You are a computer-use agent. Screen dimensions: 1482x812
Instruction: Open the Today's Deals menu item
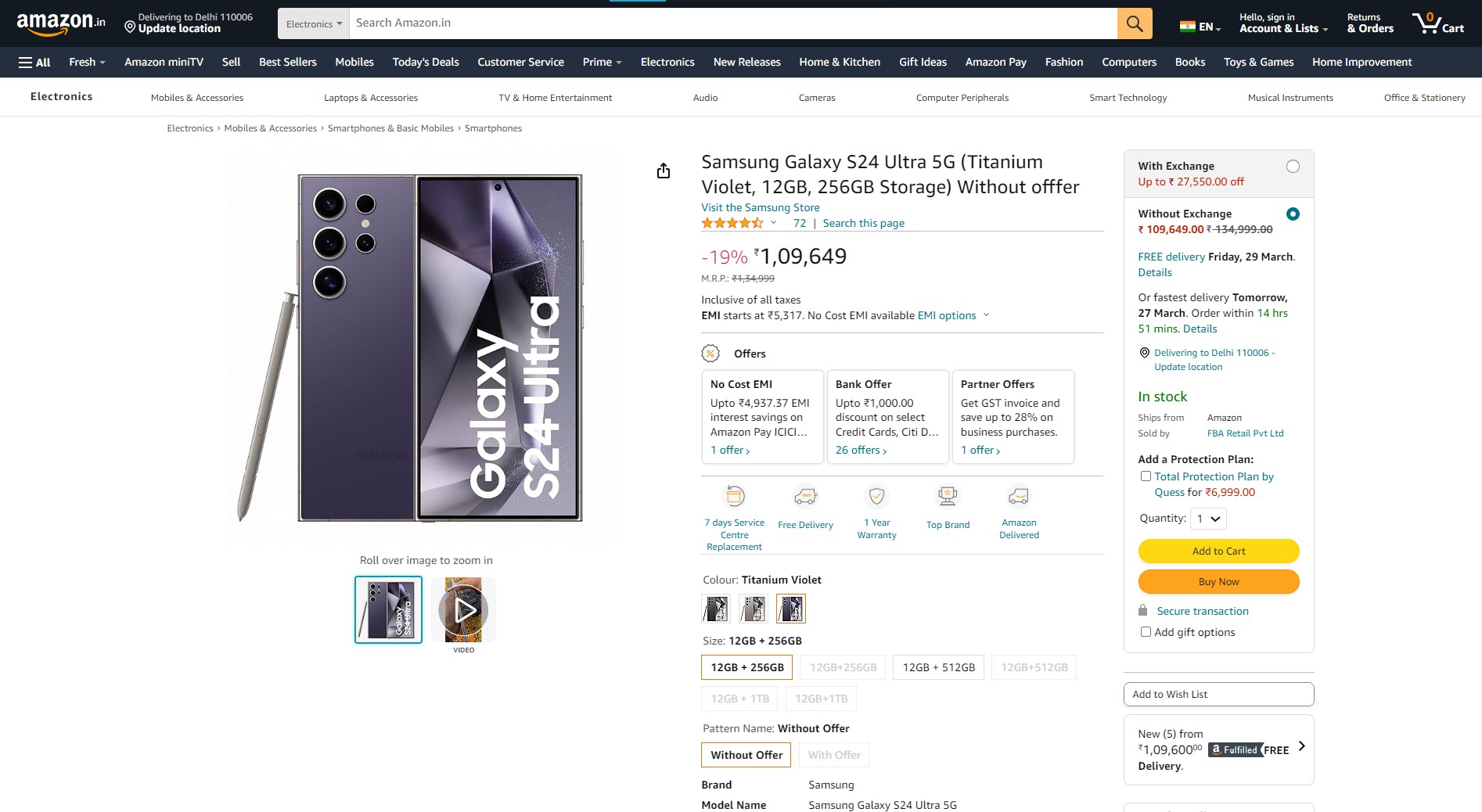coord(425,62)
